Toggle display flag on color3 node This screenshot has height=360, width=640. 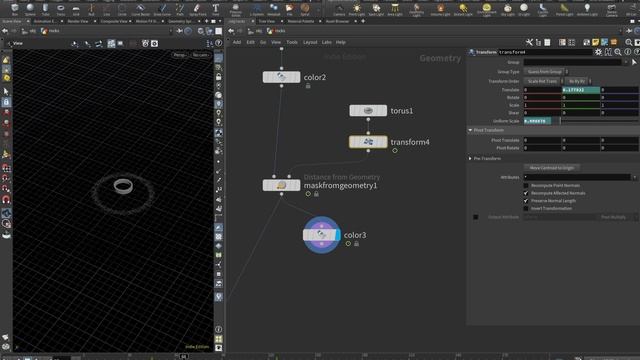click(x=337, y=235)
